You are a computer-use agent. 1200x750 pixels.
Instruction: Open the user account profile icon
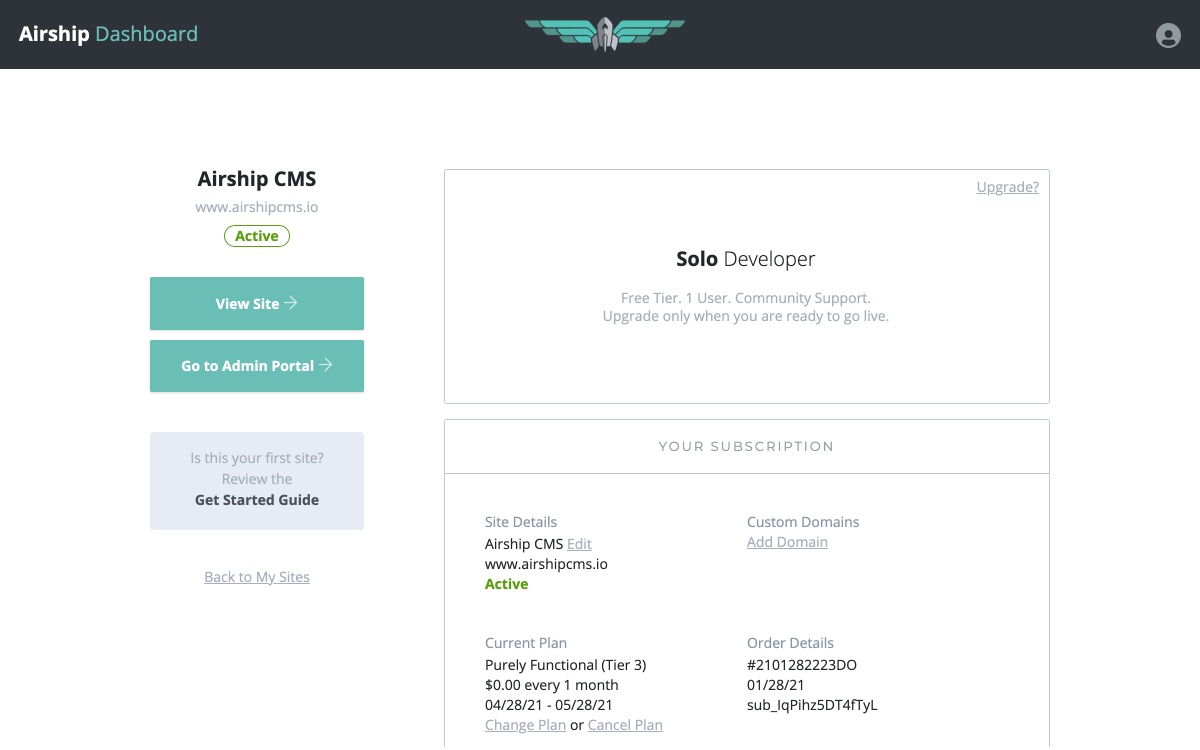[1168, 35]
